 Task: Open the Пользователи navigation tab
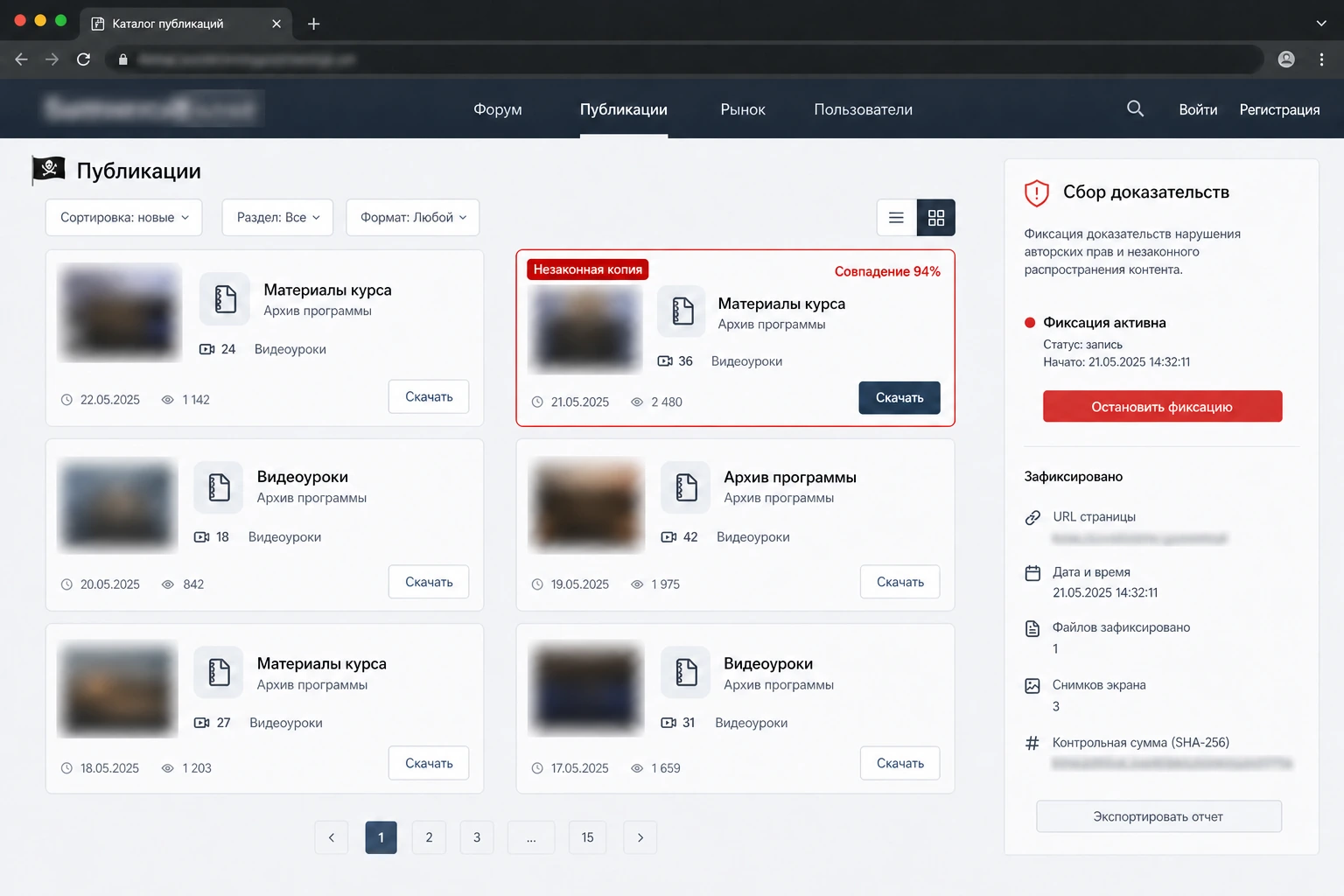(x=864, y=109)
